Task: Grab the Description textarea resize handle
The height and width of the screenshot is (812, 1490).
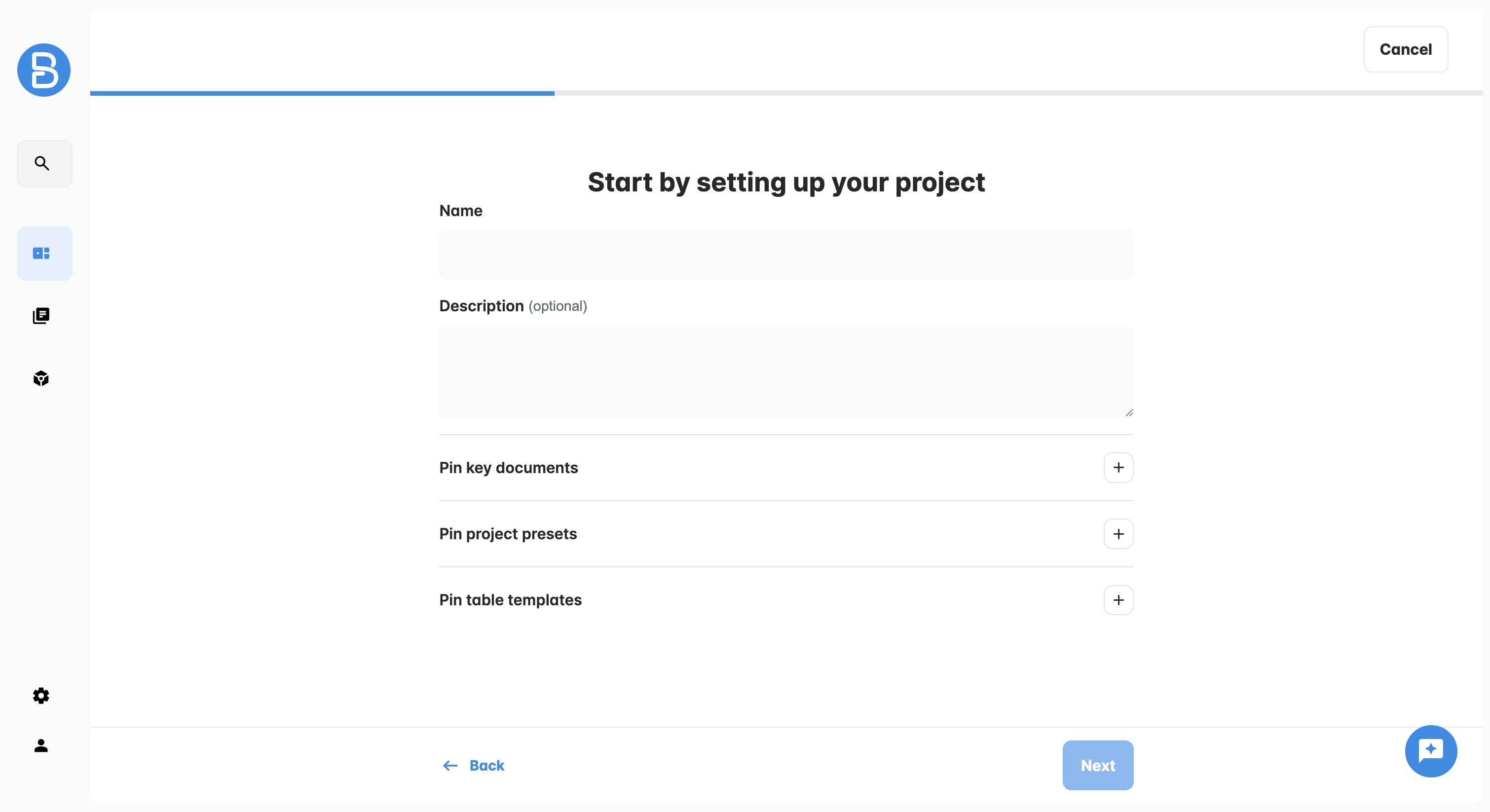Action: 1129,412
